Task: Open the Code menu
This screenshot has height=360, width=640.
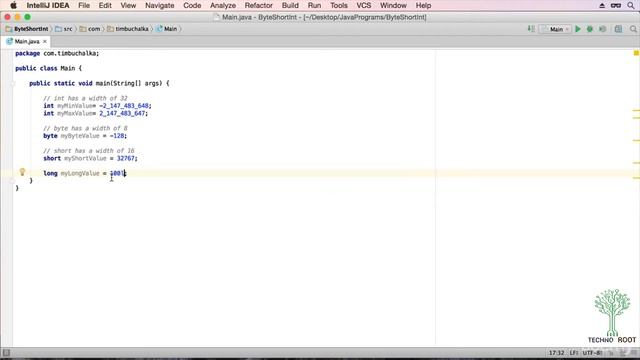Action: coord(192,5)
